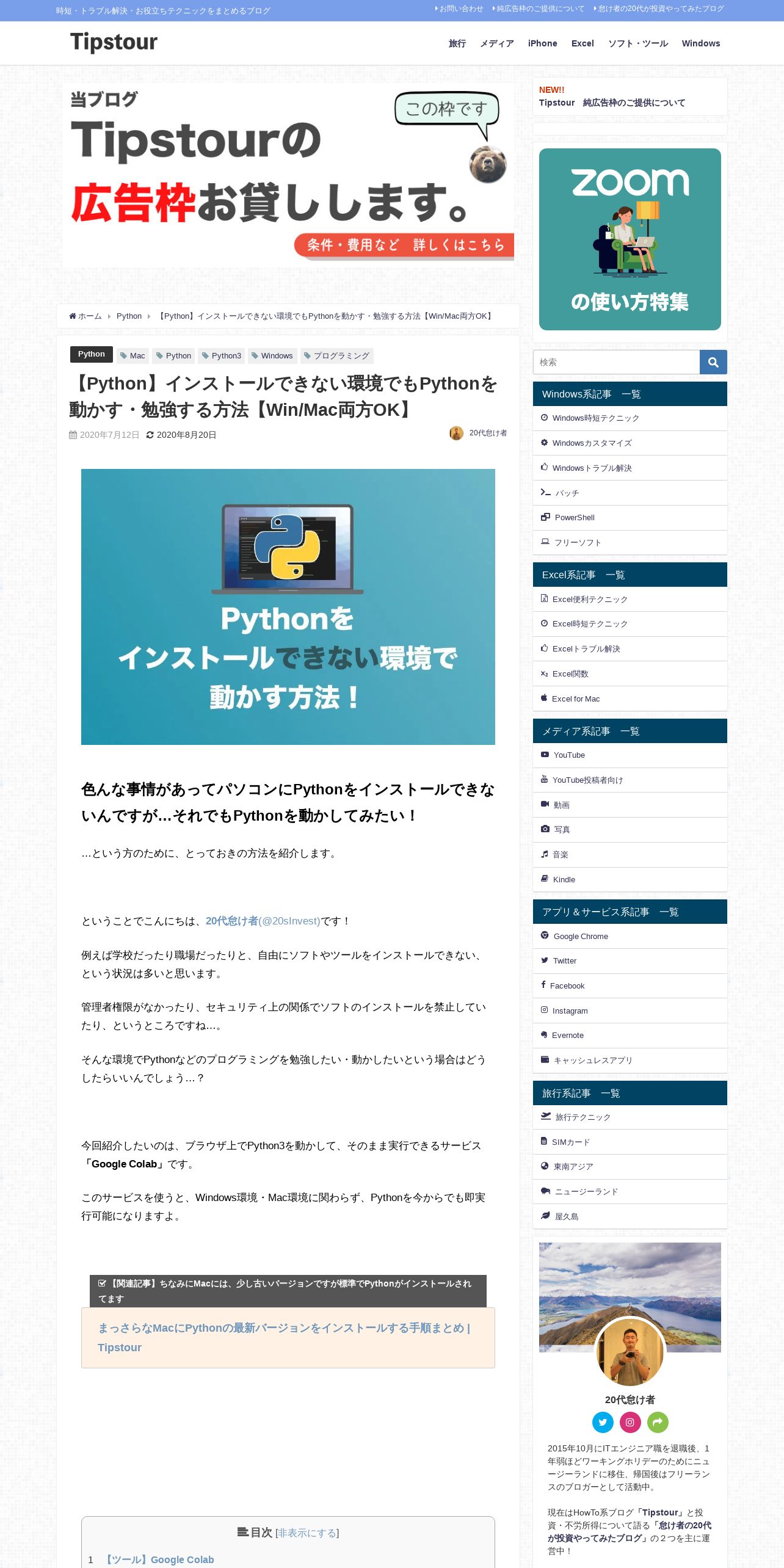Image resolution: width=784 pixels, height=1568 pixels.
Task: Click the airplane icon beside 旅行テクニック
Action: 546,1116
